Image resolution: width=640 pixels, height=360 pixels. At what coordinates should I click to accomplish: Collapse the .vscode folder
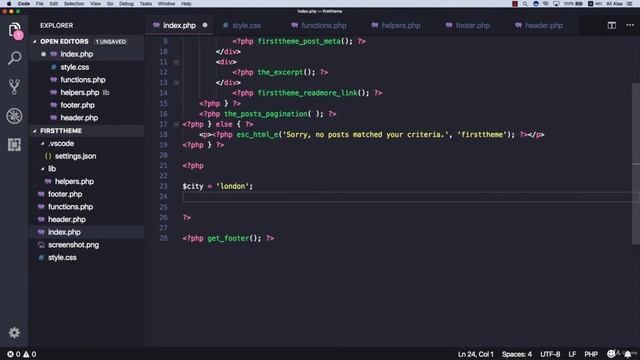42,143
